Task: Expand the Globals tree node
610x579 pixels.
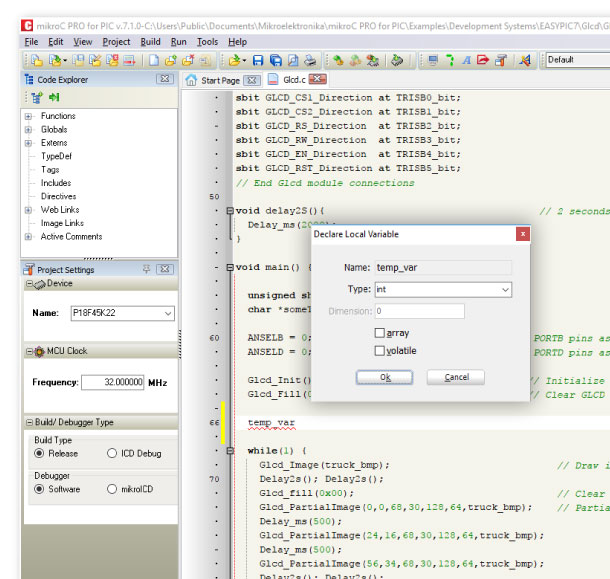Action: (28, 130)
